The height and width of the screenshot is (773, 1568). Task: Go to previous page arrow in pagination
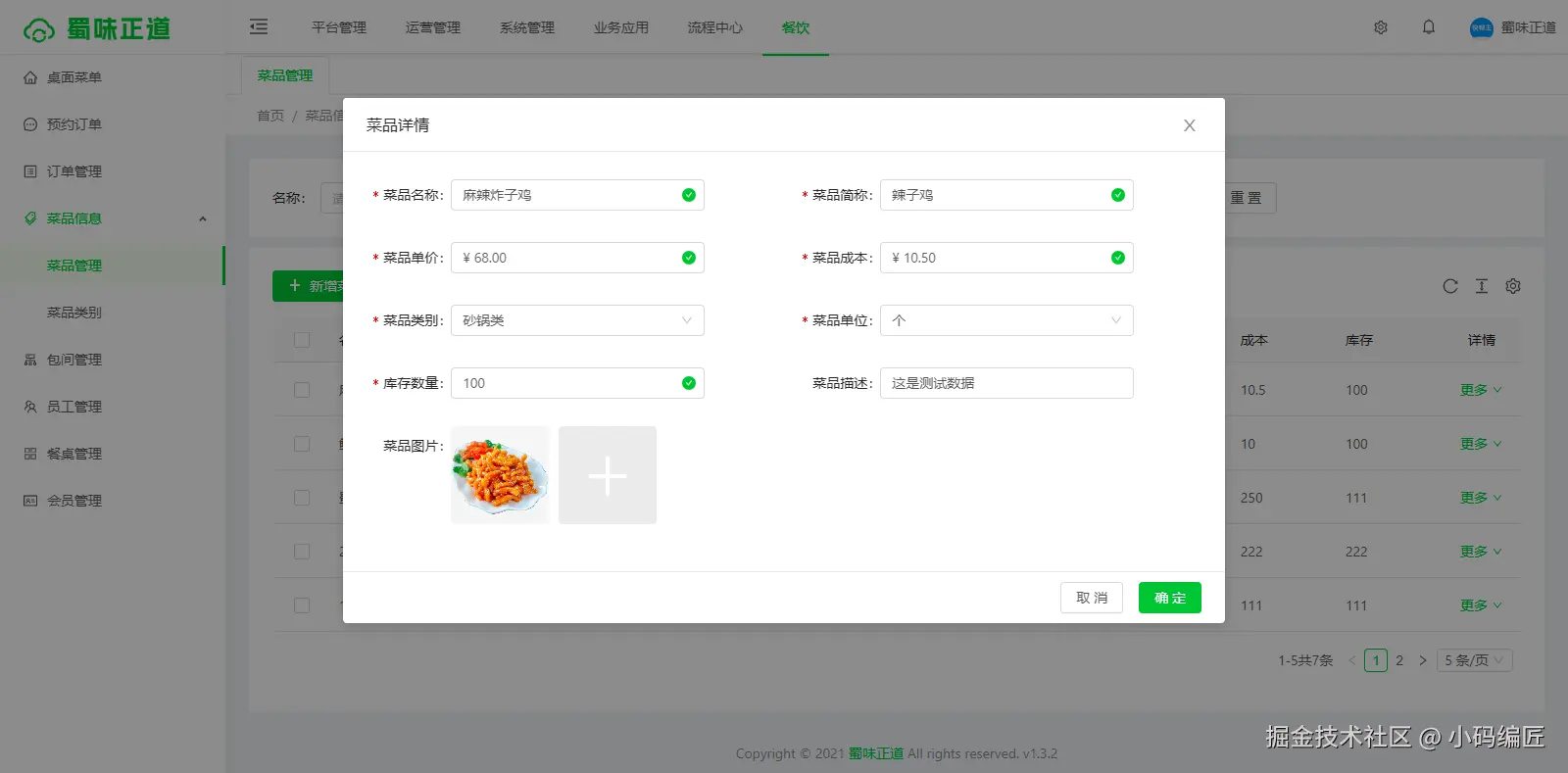[x=1352, y=660]
